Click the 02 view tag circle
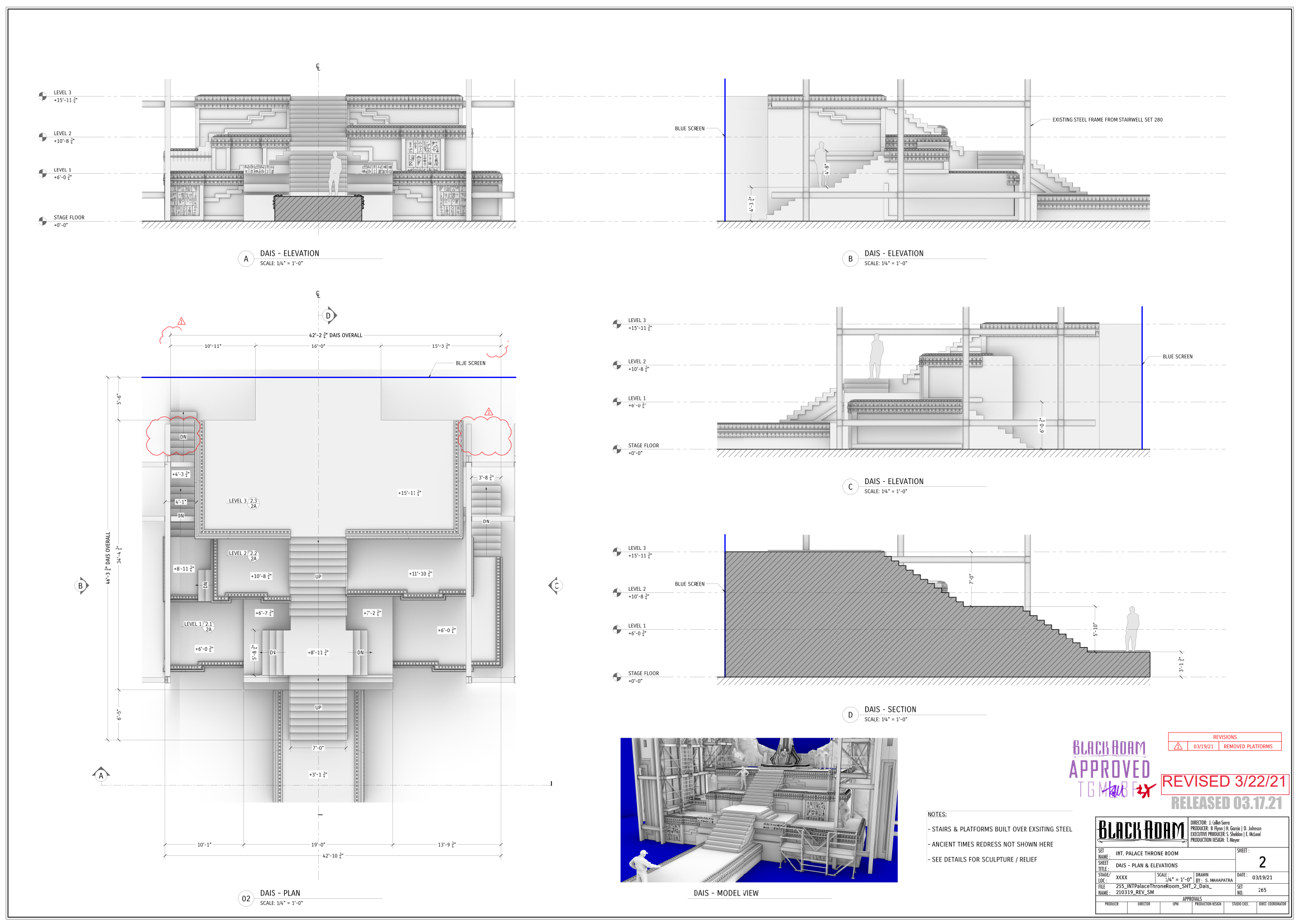This screenshot has height=924, width=1299. click(246, 899)
